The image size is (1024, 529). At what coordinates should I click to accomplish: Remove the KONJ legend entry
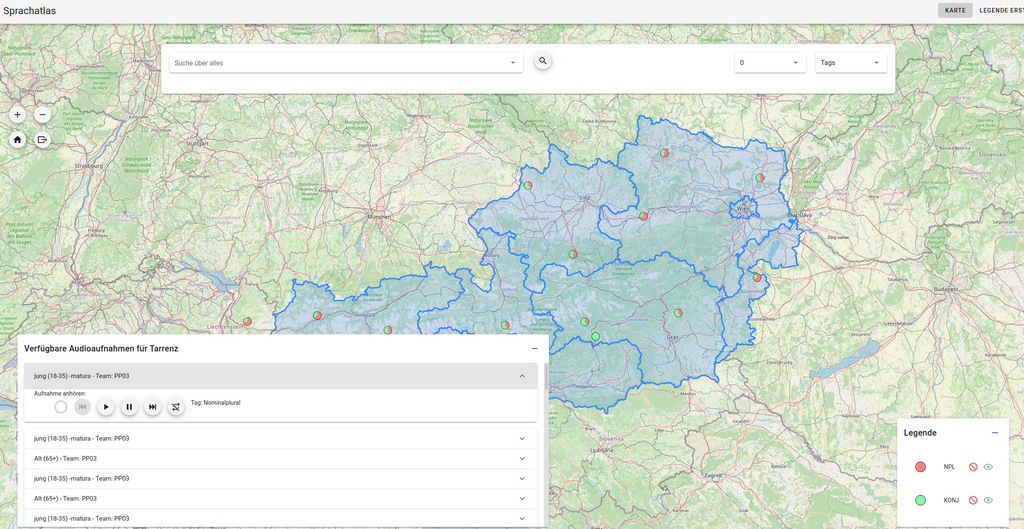coord(973,500)
